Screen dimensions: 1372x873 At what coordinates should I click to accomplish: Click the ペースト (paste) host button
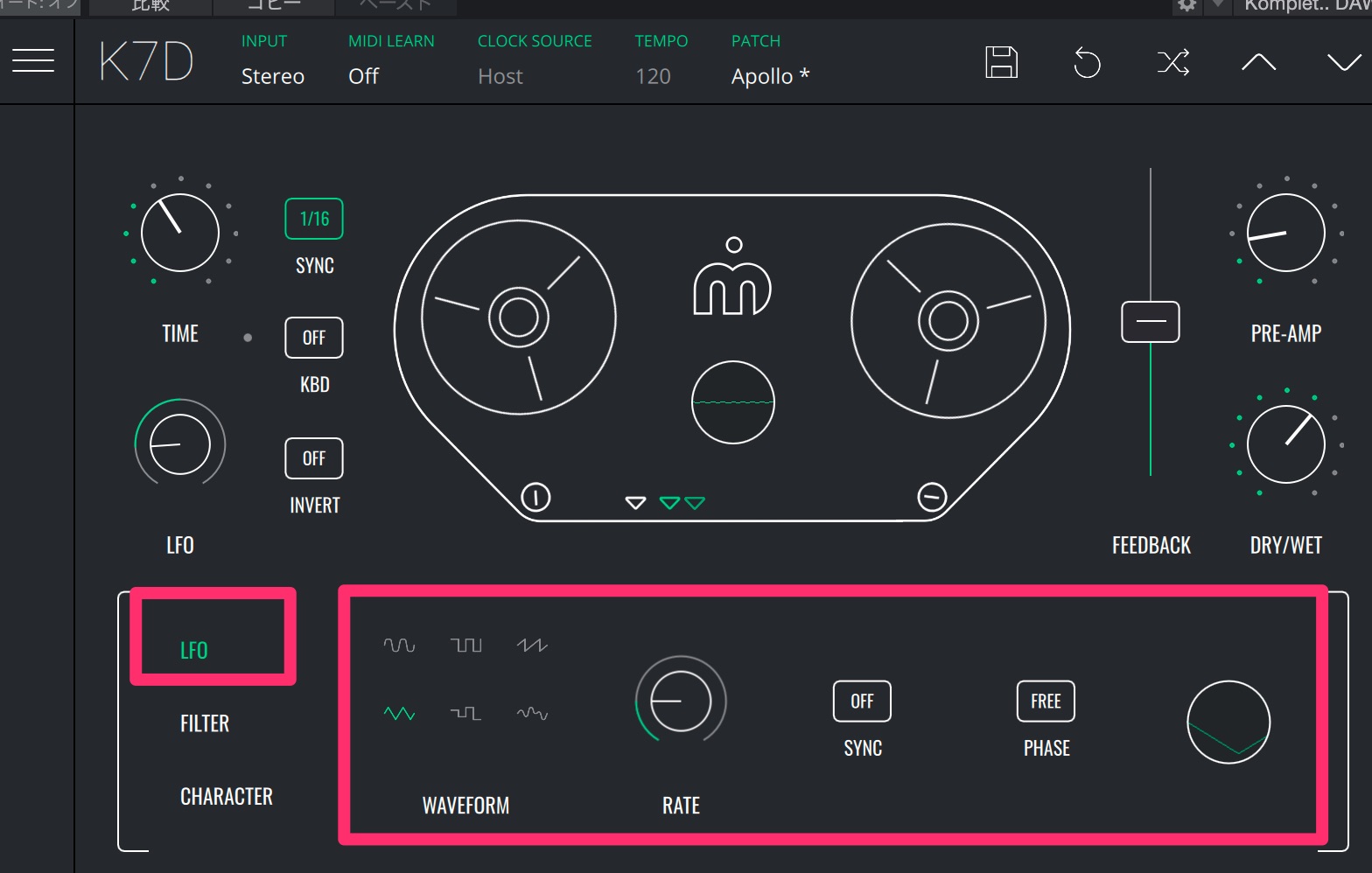point(395,6)
